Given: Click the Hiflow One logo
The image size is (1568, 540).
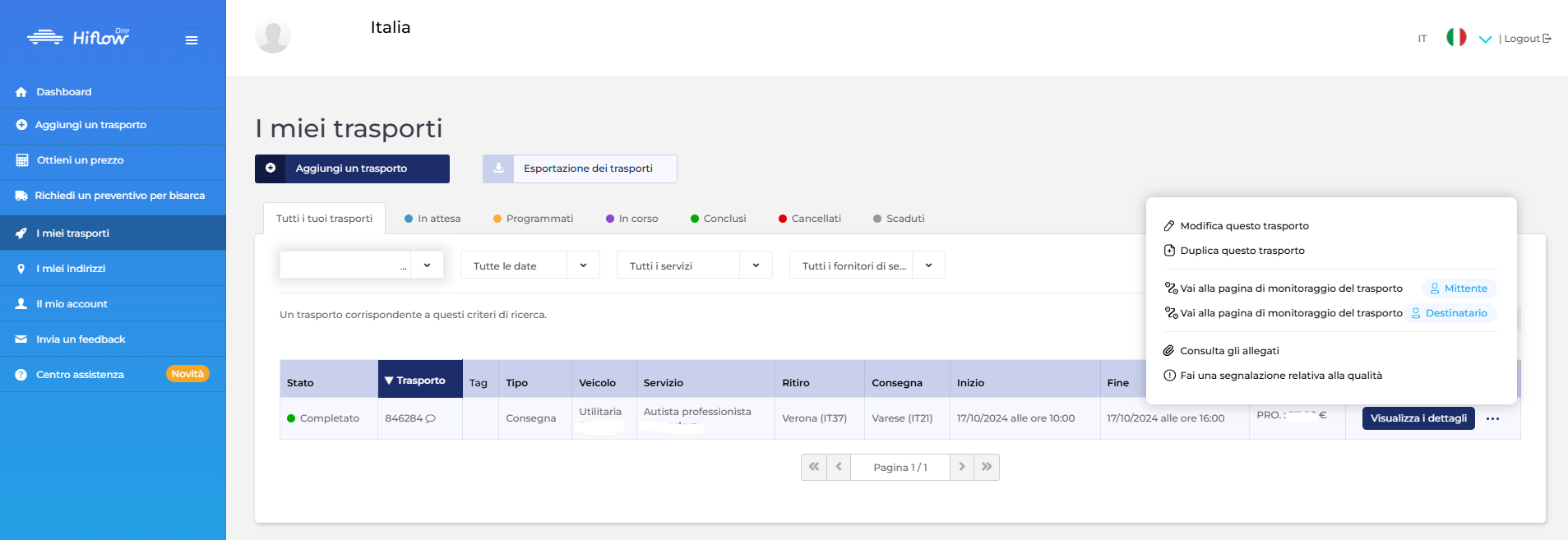Looking at the screenshot, I should coord(78,37).
